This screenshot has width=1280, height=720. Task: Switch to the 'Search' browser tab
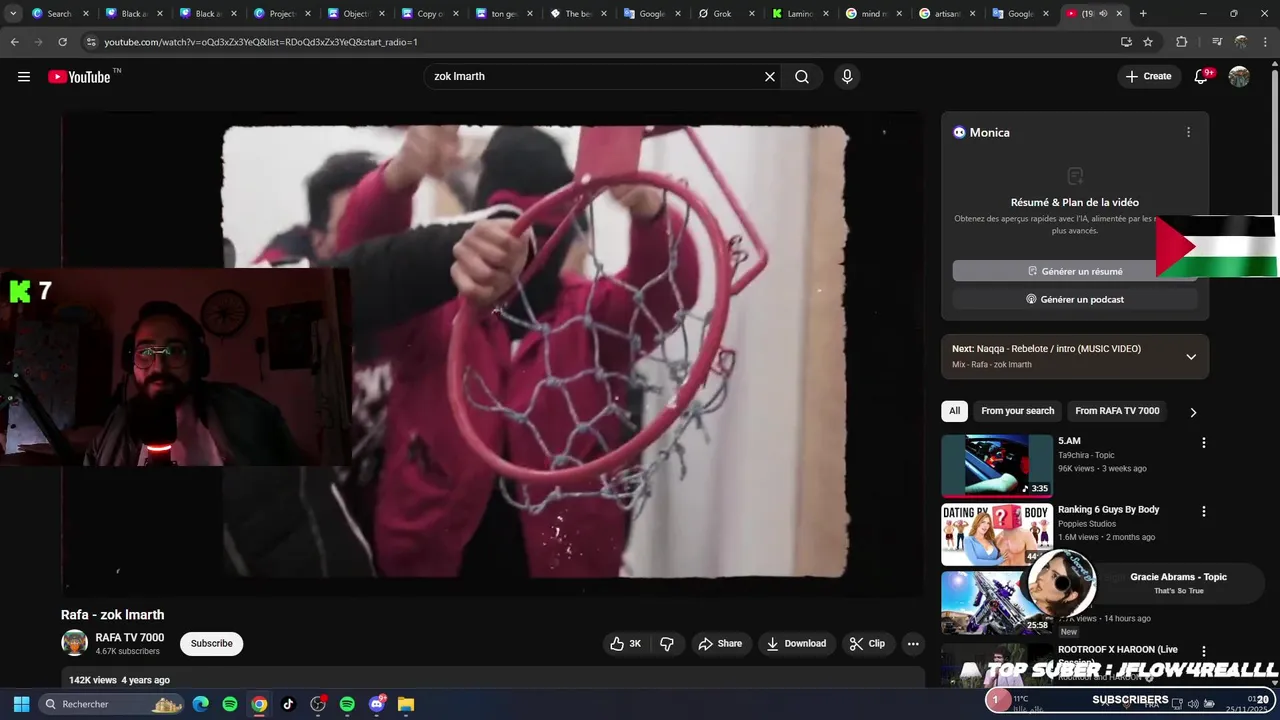click(58, 14)
